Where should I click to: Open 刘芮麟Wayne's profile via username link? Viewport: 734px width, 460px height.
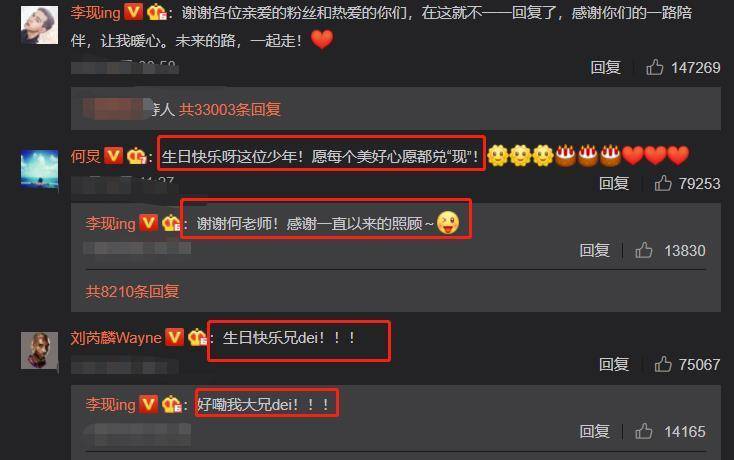(116, 337)
